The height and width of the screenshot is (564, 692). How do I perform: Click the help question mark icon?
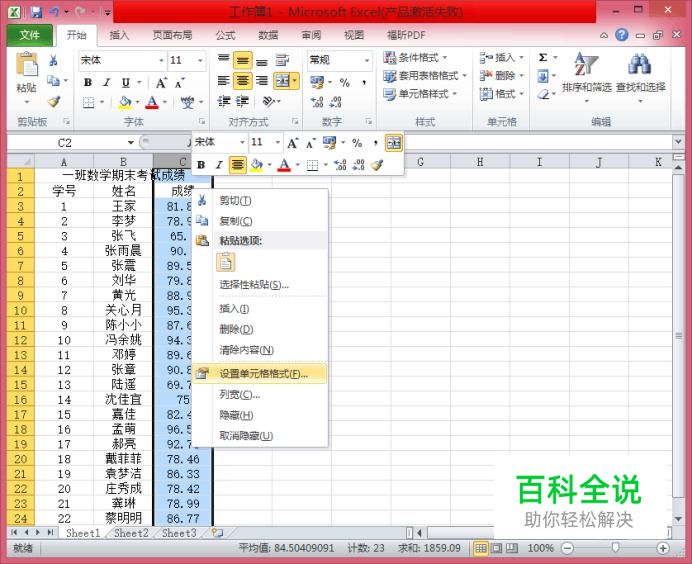[x=622, y=34]
